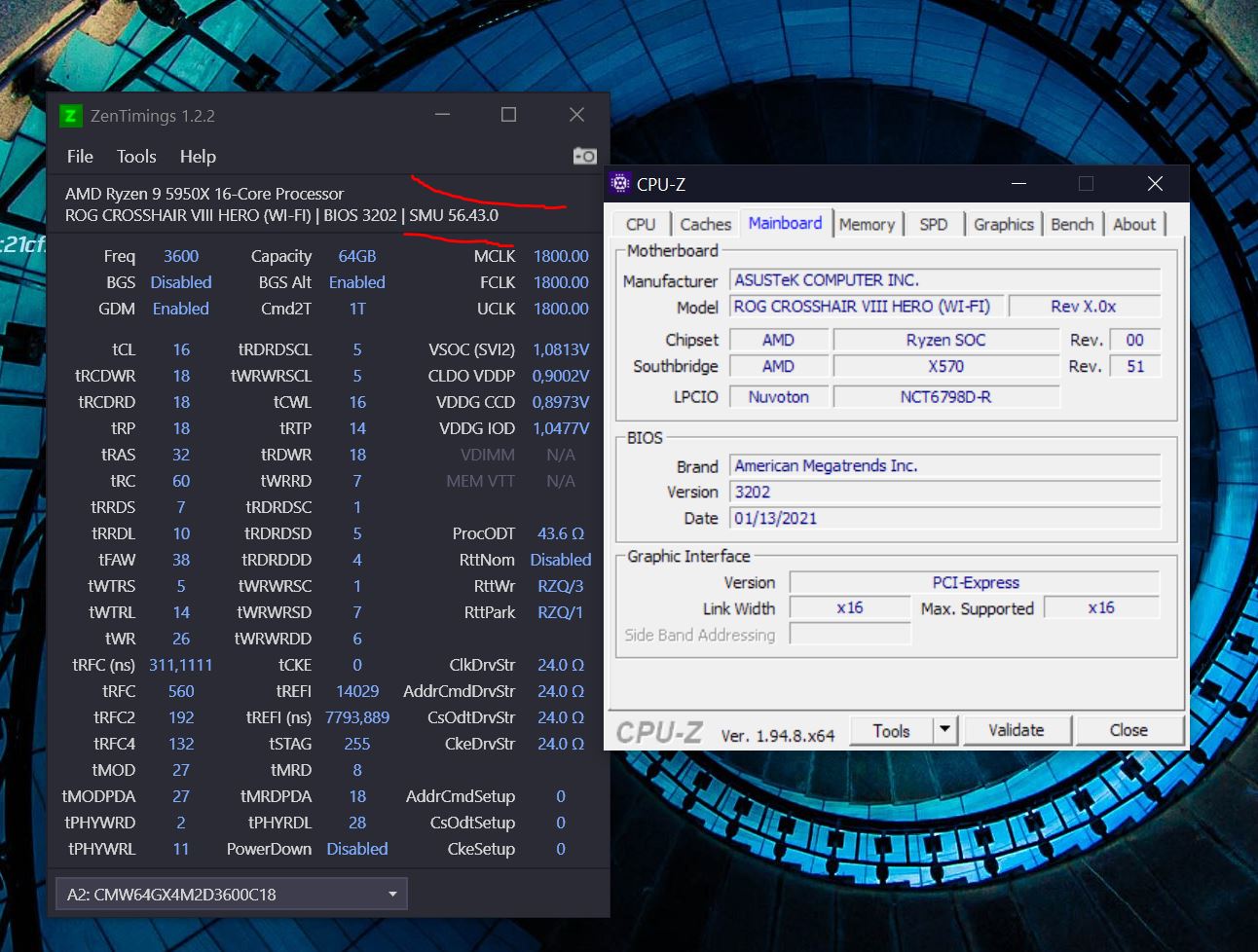Viewport: 1258px width, 952px height.
Task: Open the About tab in CPU-Z
Action: tap(1134, 224)
